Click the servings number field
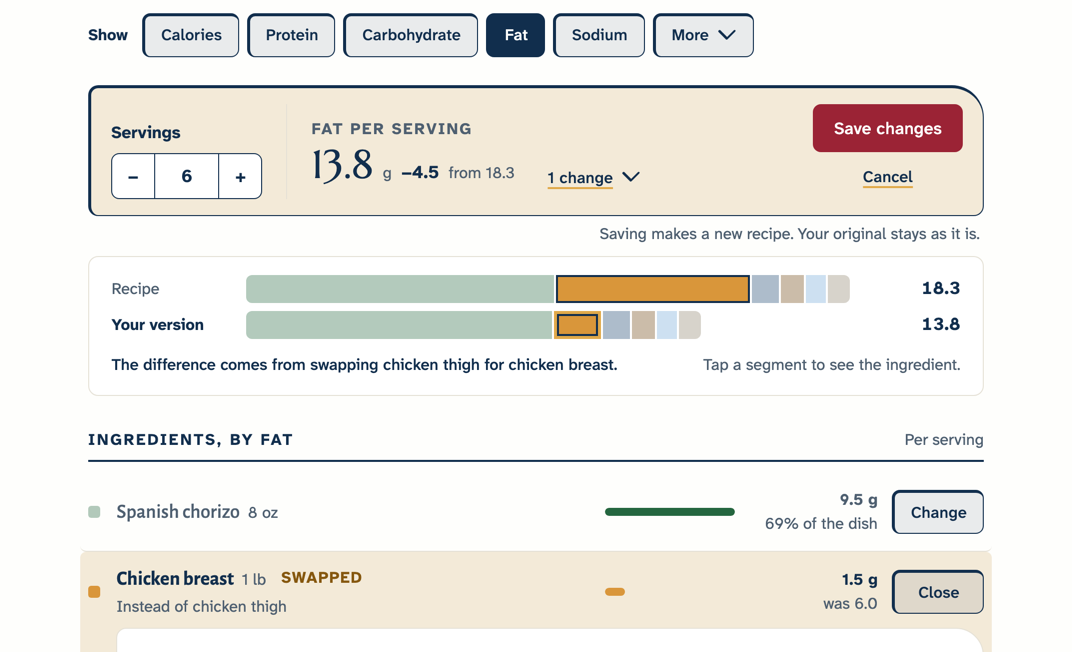Screen dimensions: 1072x652 click(x=187, y=176)
